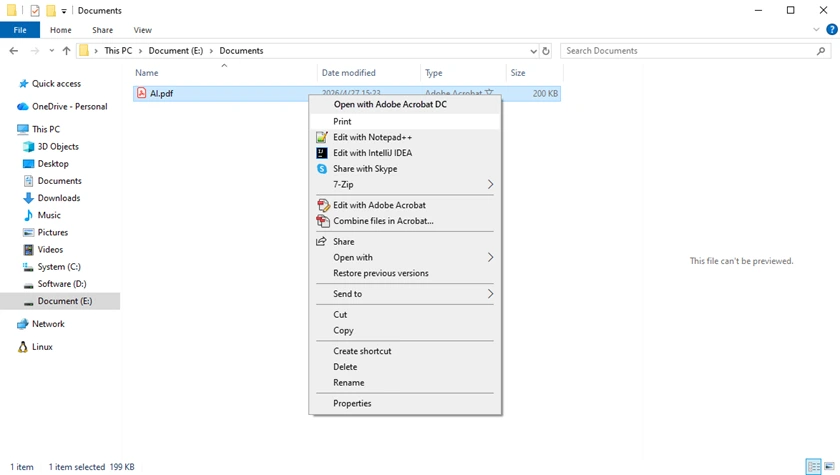Select This PC in navigation pane
Image resolution: width=840 pixels, height=475 pixels.
46,129
